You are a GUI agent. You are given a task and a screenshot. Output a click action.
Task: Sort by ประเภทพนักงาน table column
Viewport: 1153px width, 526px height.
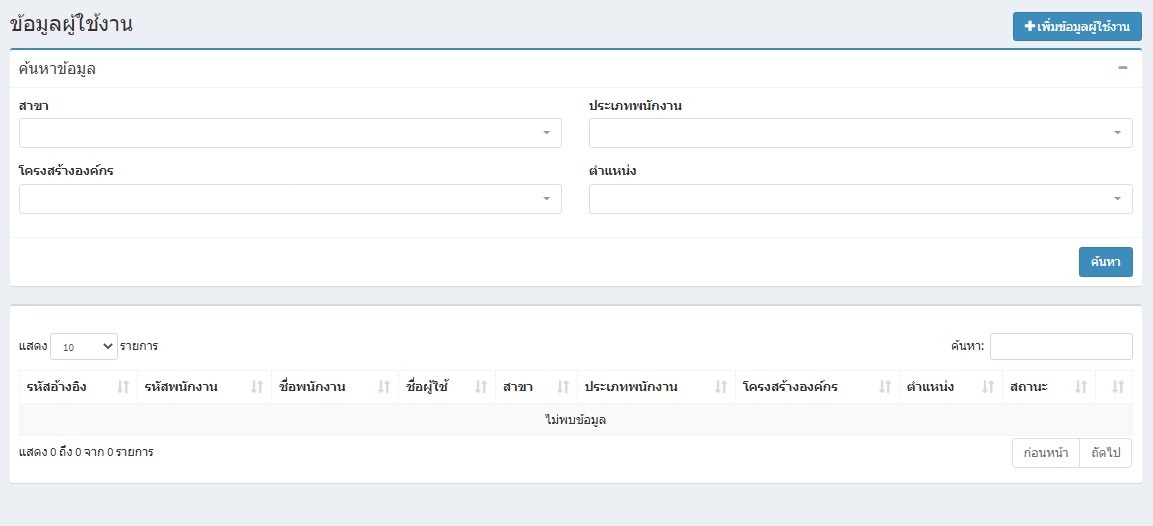click(x=657, y=387)
